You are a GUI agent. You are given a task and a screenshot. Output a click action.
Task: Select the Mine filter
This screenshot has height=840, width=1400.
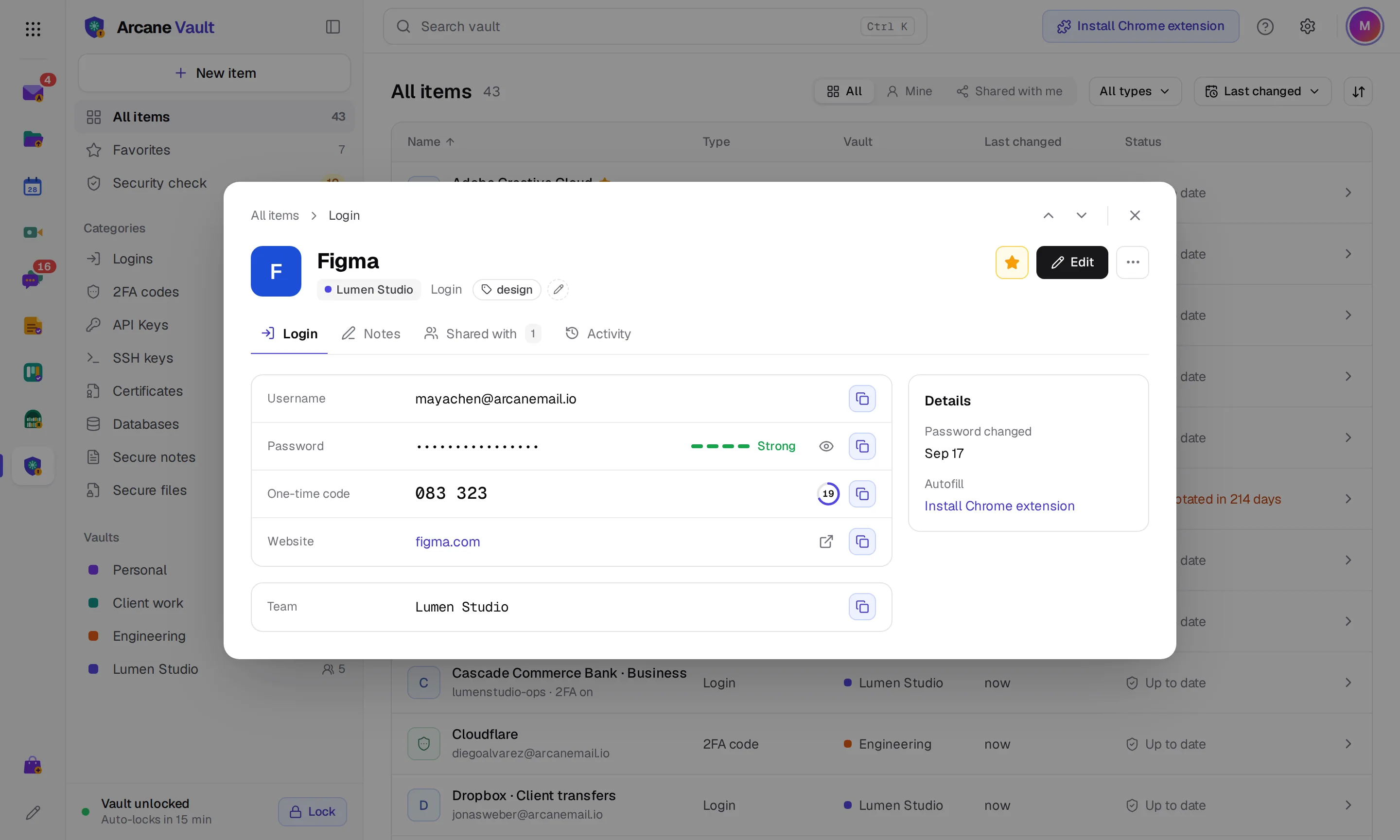[910, 91]
